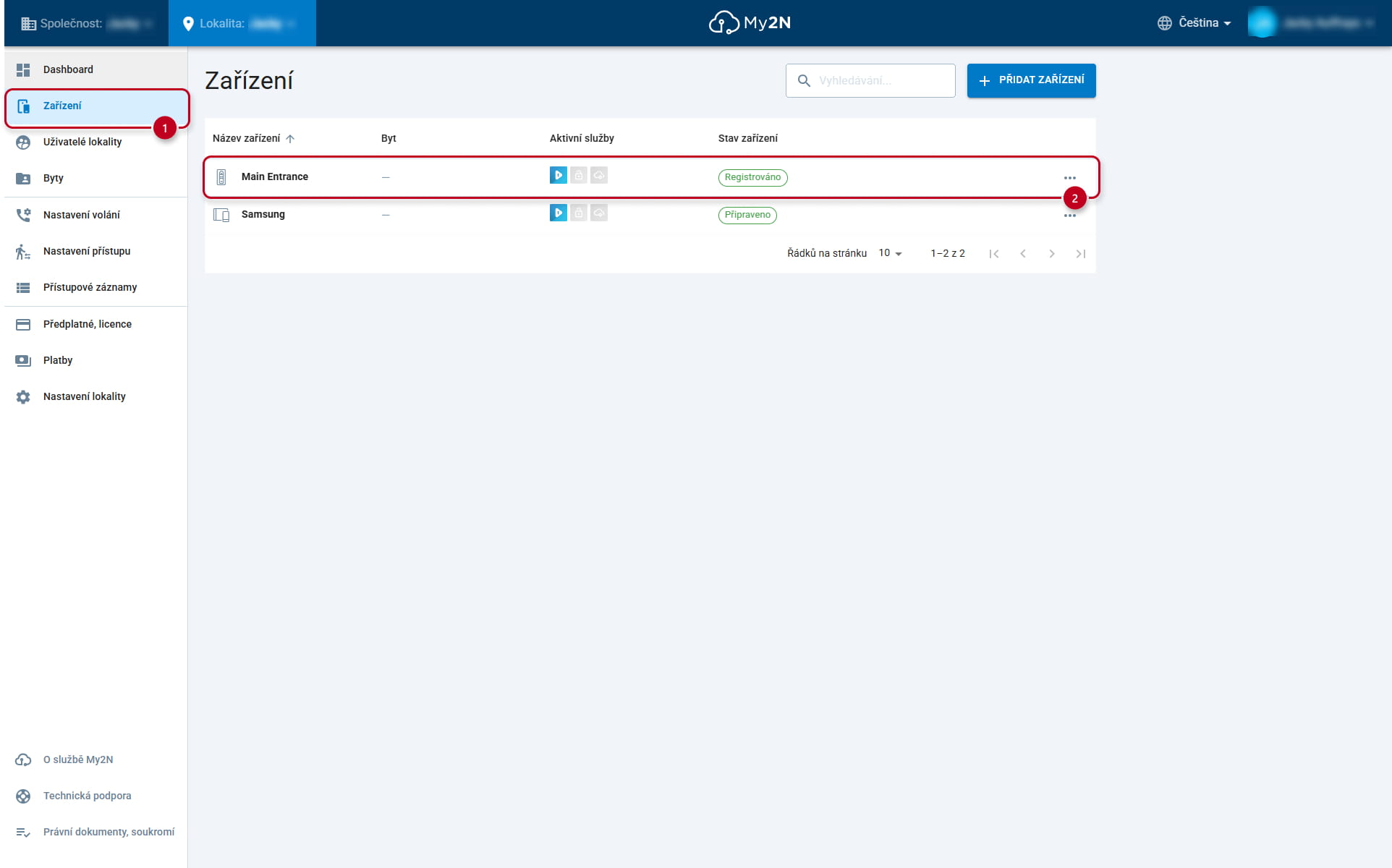Screen dimensions: 1392x868
Task: Click the device icon of Samsung
Action: point(221,215)
